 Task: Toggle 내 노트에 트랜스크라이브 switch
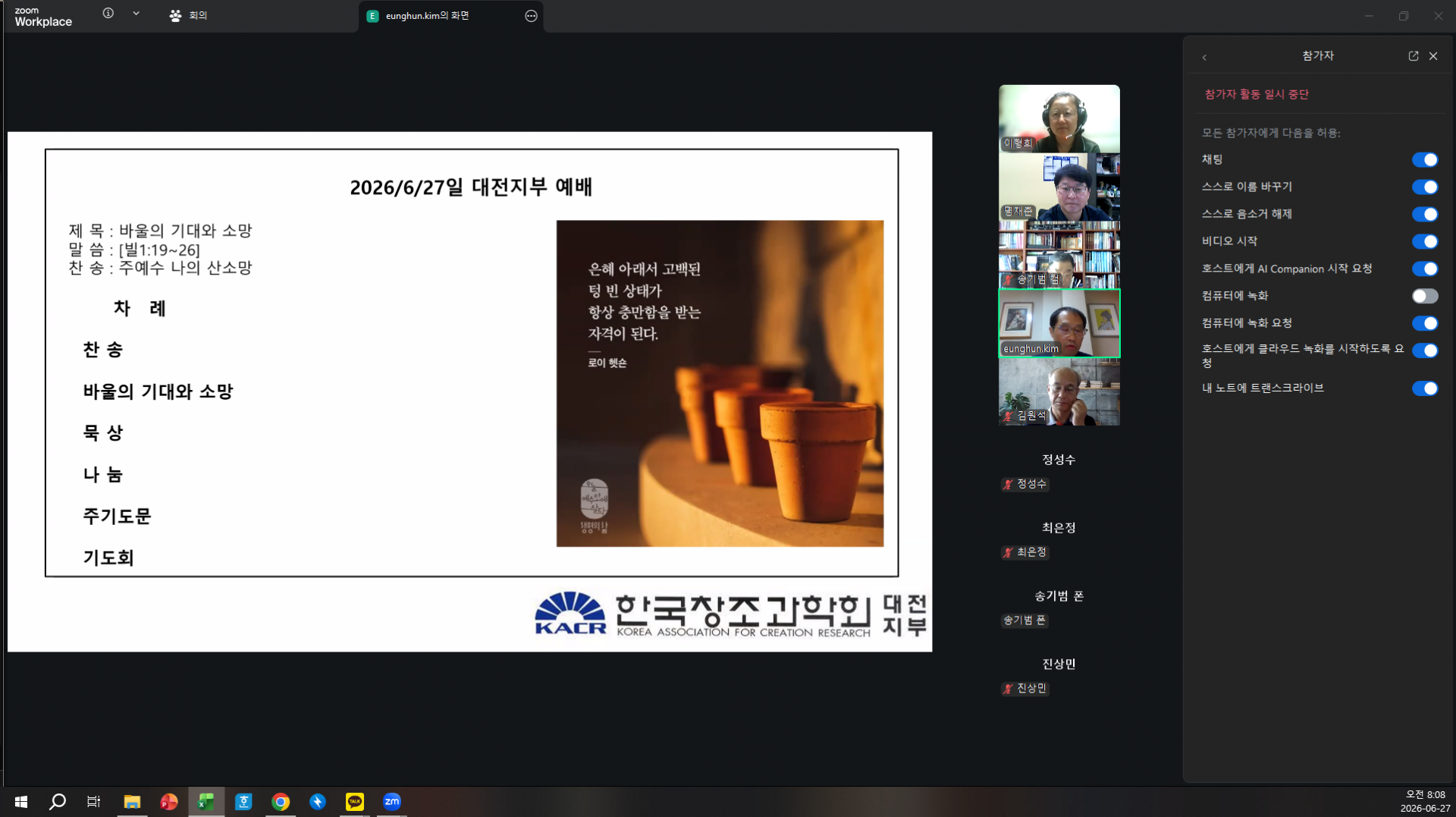coord(1425,388)
